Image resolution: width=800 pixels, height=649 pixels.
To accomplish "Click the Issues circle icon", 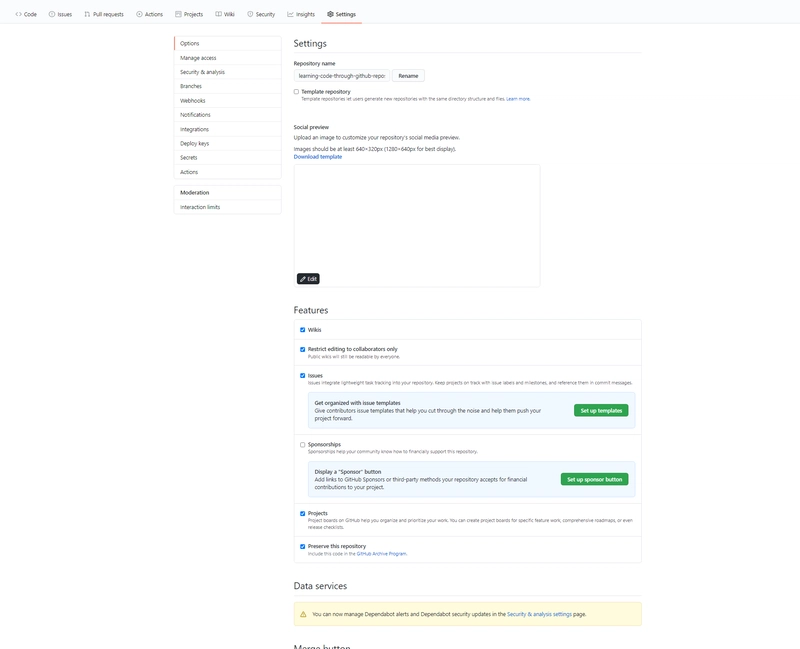I will [x=52, y=14].
